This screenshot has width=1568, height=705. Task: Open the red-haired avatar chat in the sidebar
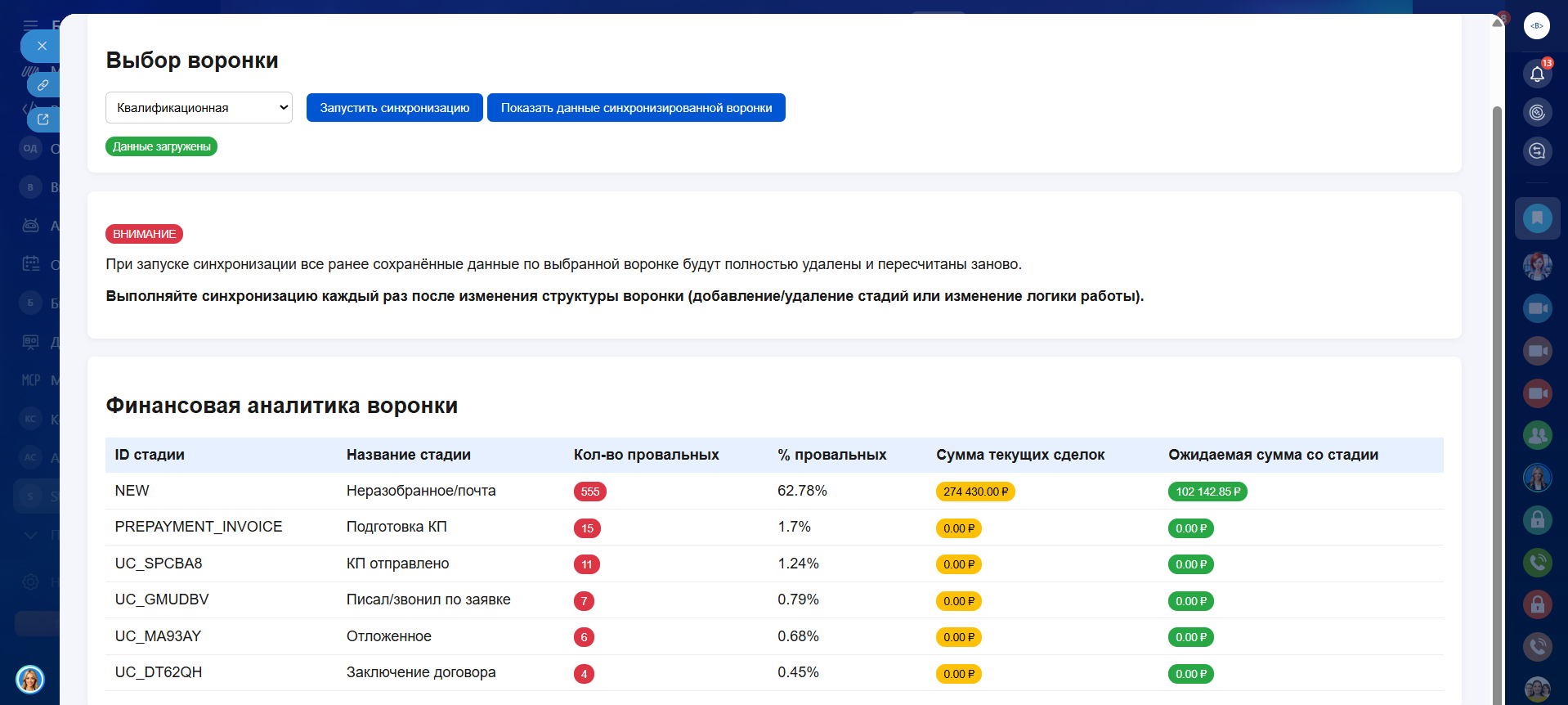click(x=1537, y=265)
